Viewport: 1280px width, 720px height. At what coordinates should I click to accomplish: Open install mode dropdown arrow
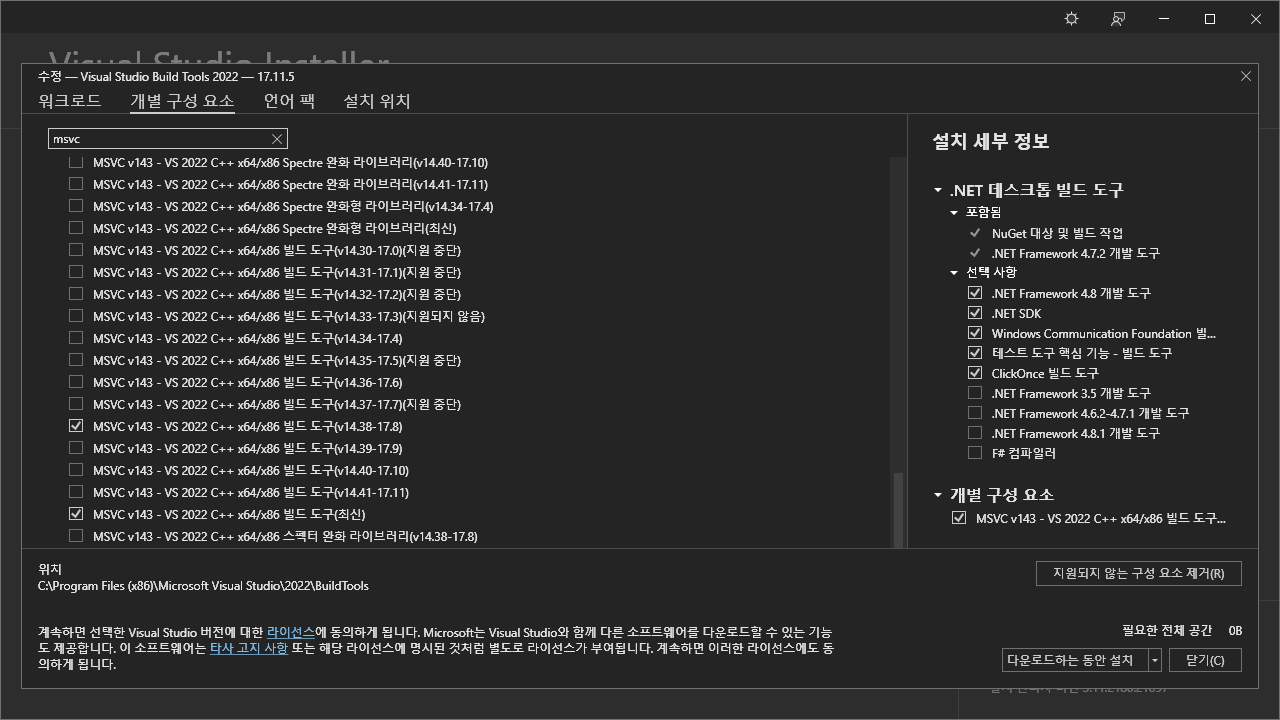[x=1155, y=660]
